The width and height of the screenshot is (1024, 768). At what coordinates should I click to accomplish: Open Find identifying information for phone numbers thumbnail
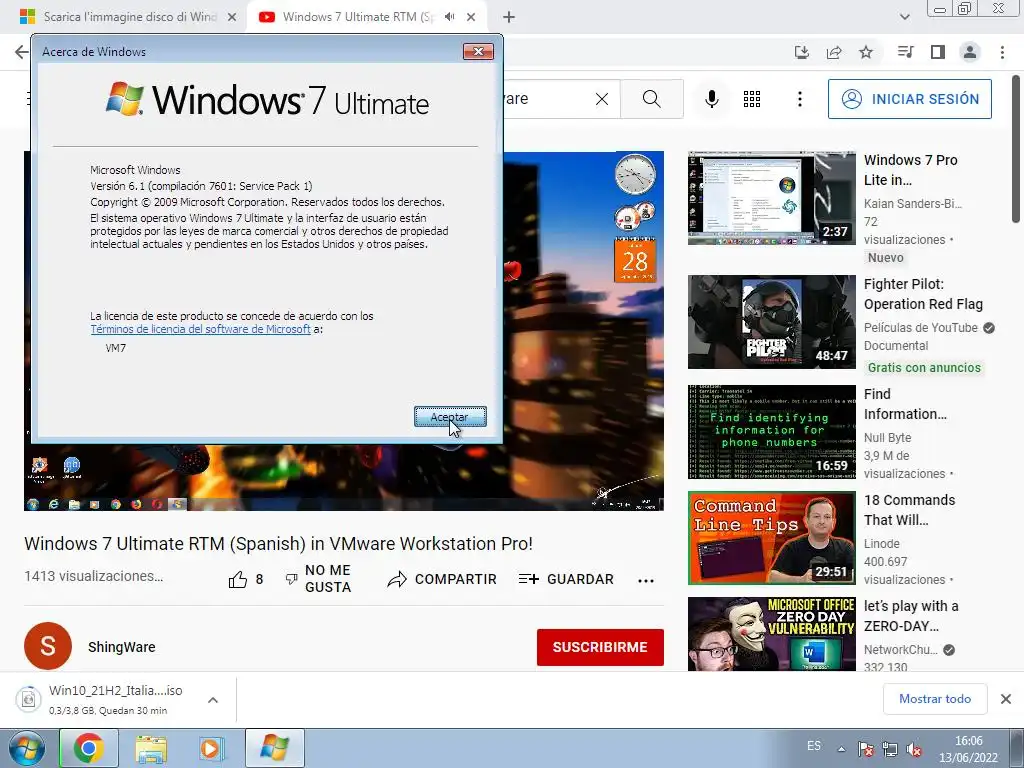pos(771,432)
